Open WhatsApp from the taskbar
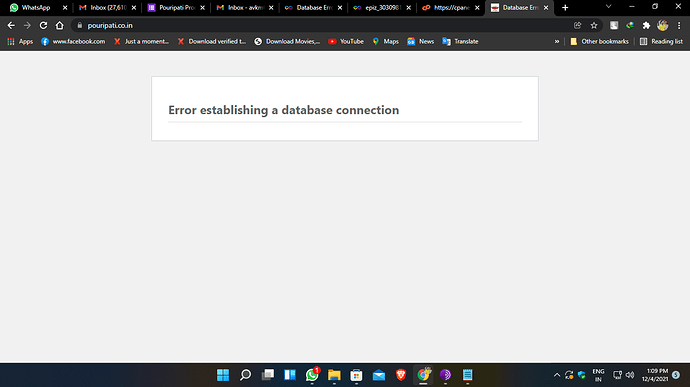690x387 pixels. tap(312, 375)
